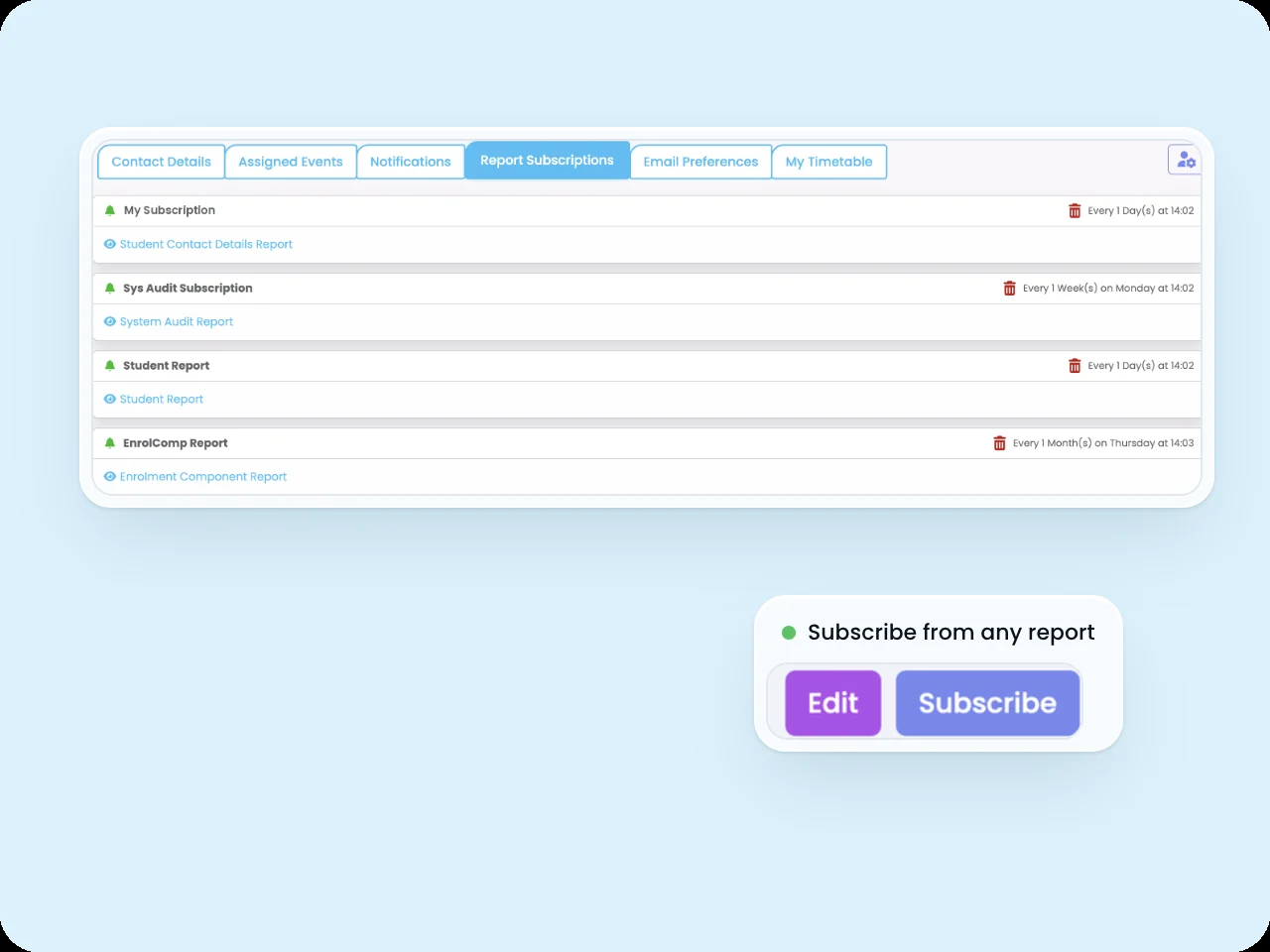Open the My Timetable tab
The width and height of the screenshot is (1270, 952).
click(x=829, y=162)
